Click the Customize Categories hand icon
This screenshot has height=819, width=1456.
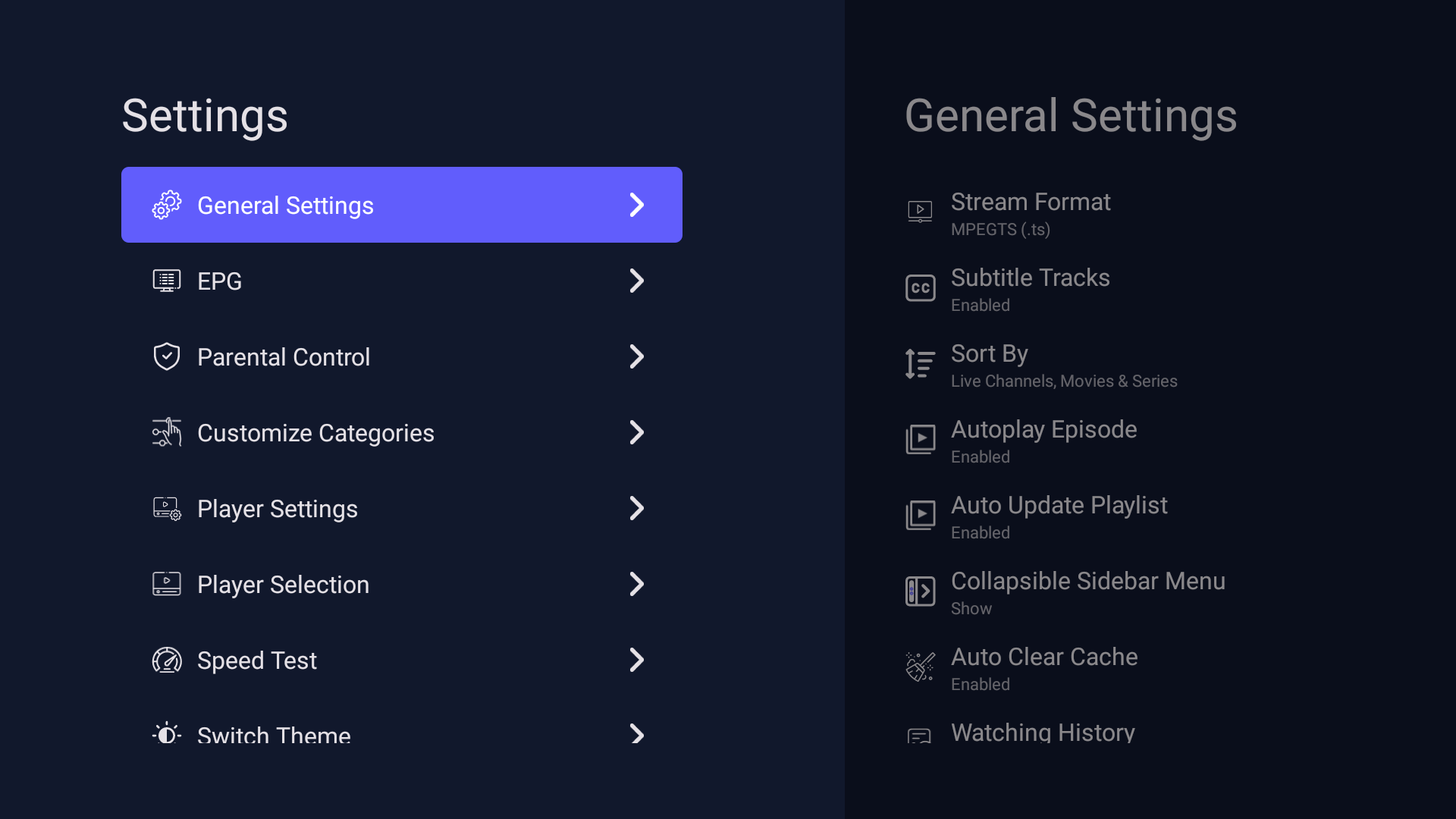(167, 432)
